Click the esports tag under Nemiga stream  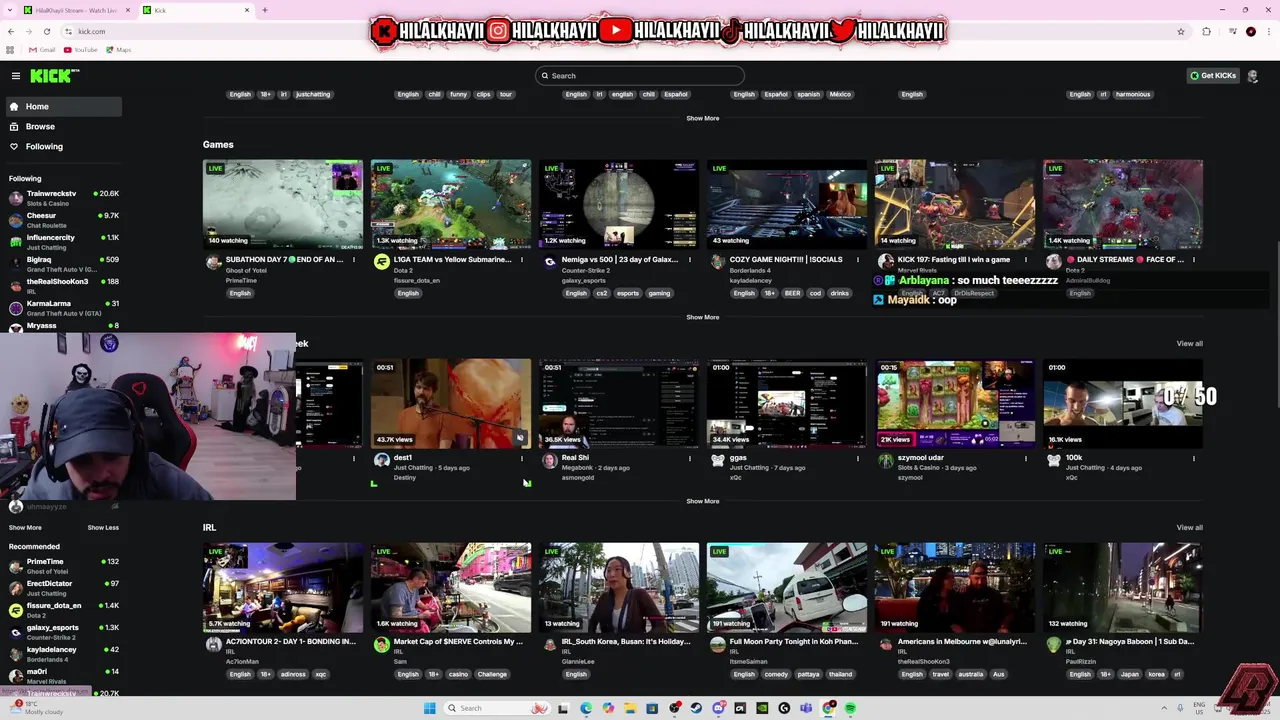click(x=628, y=293)
